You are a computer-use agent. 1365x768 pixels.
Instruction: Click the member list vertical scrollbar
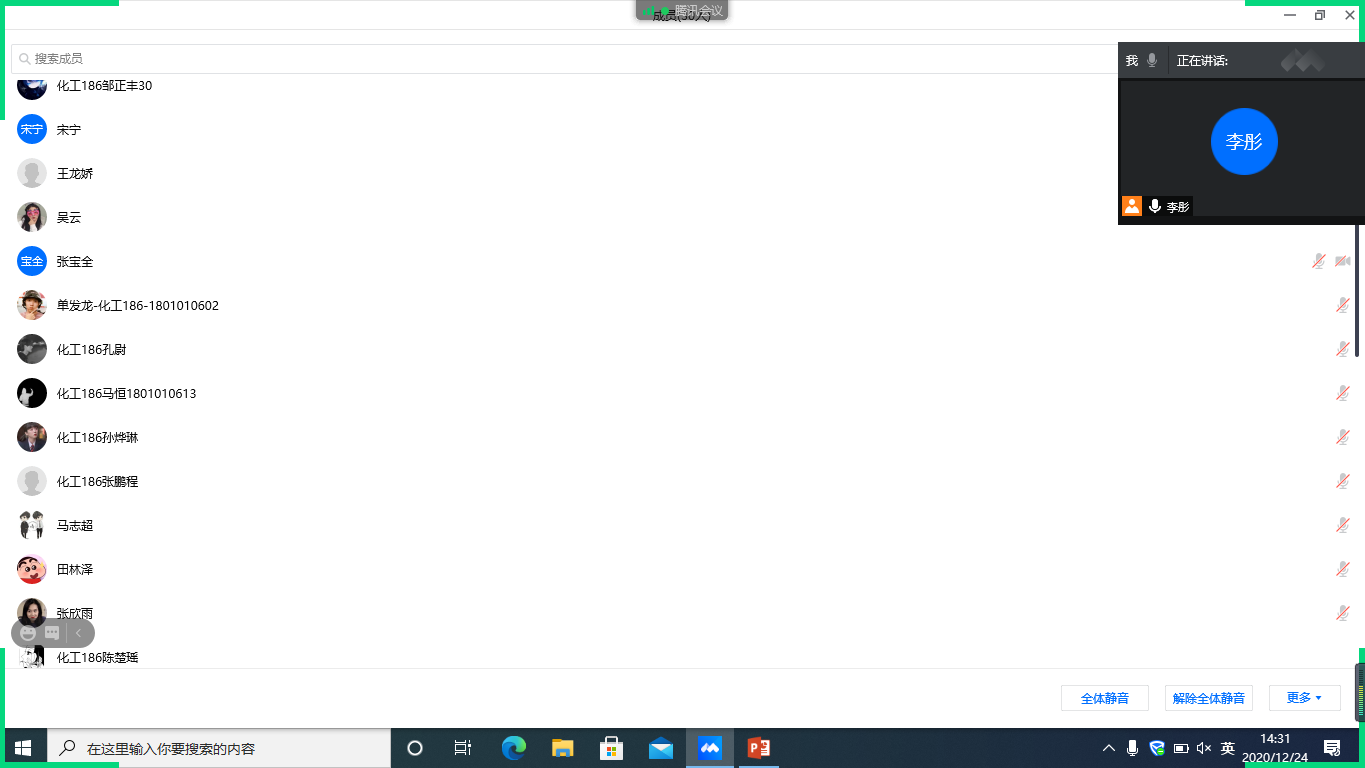tap(1357, 290)
